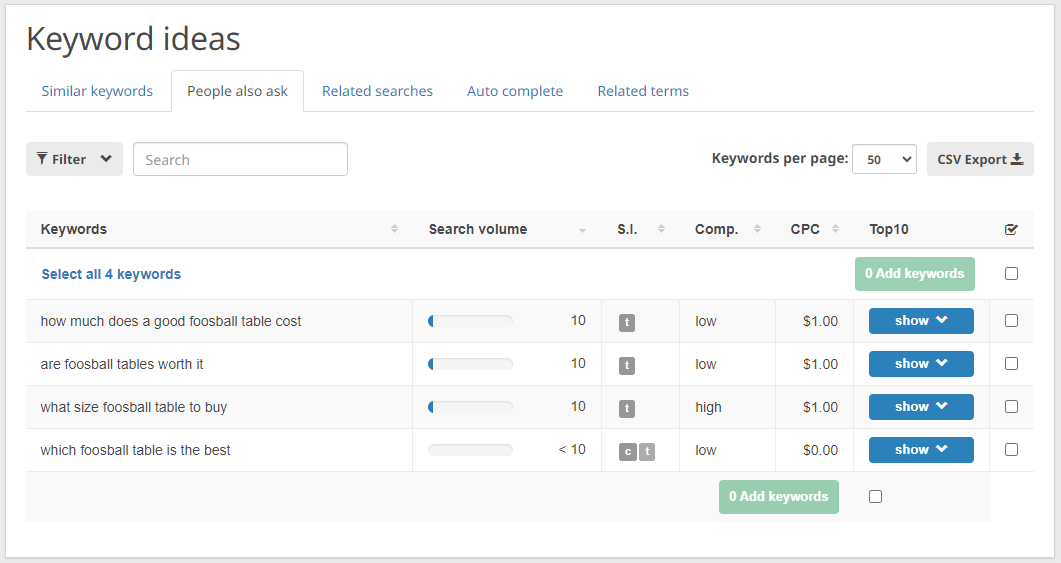
Task: Click sort arrows beside S.I. column
Action: (661, 229)
